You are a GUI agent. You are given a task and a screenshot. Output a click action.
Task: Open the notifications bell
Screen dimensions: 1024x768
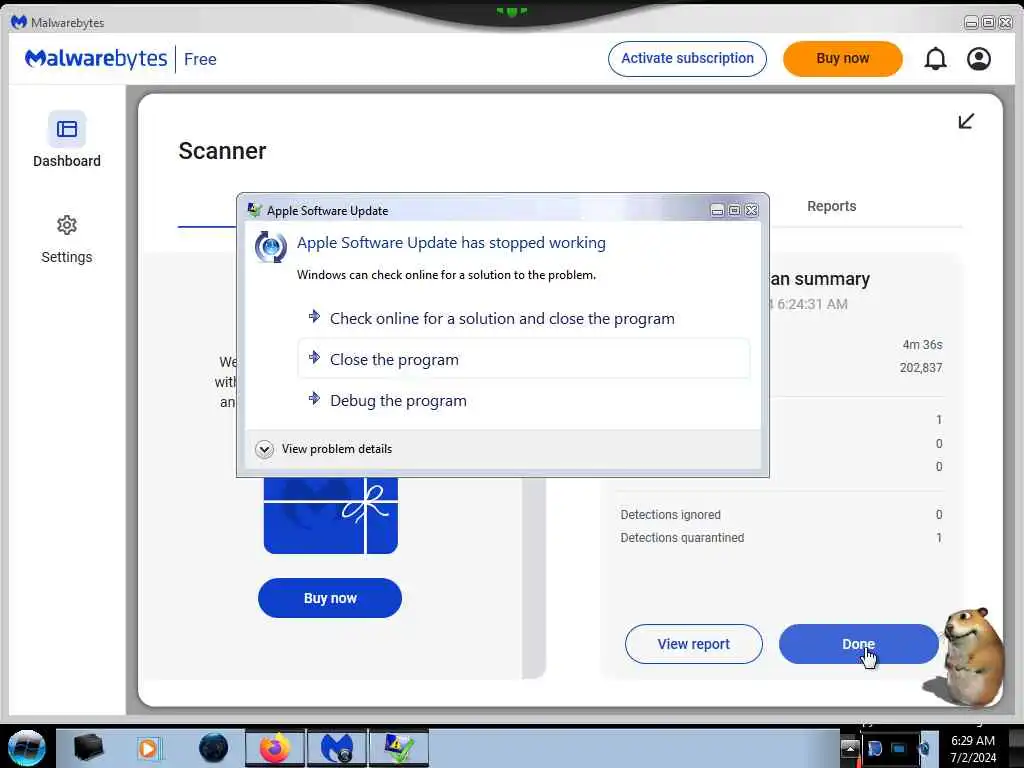click(935, 59)
